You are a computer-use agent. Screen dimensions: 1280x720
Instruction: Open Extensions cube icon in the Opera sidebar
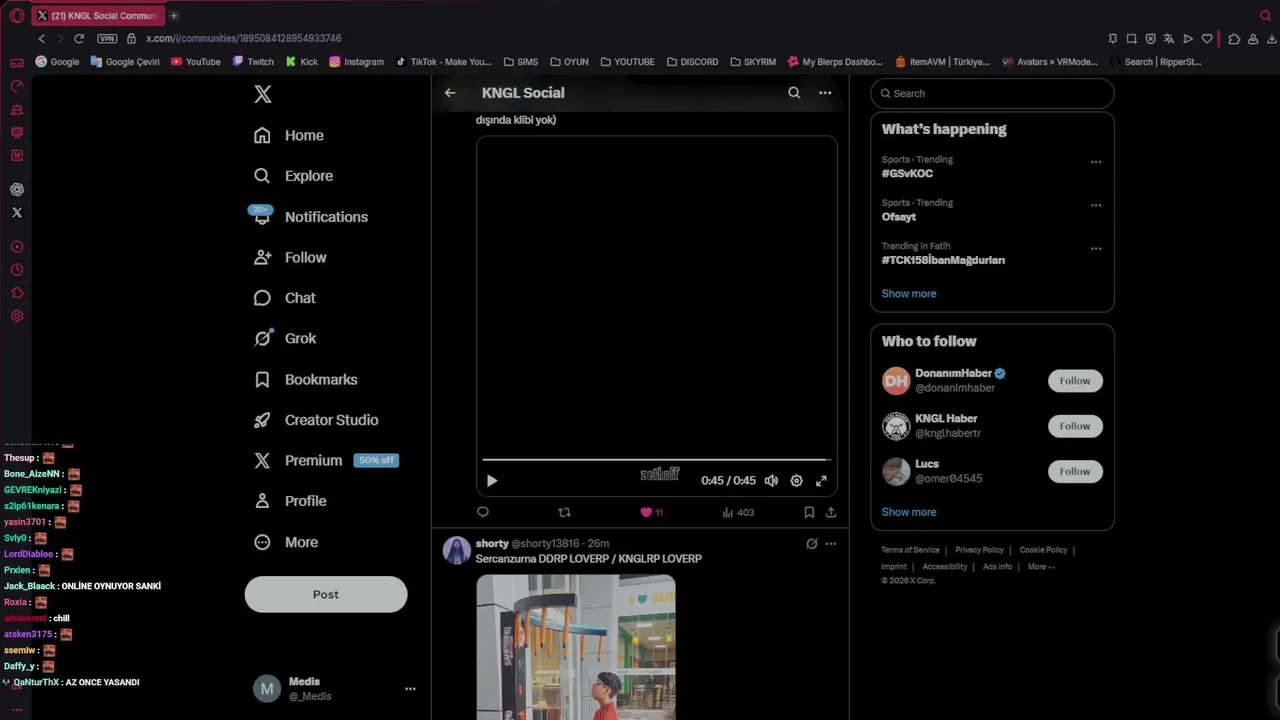click(x=17, y=293)
